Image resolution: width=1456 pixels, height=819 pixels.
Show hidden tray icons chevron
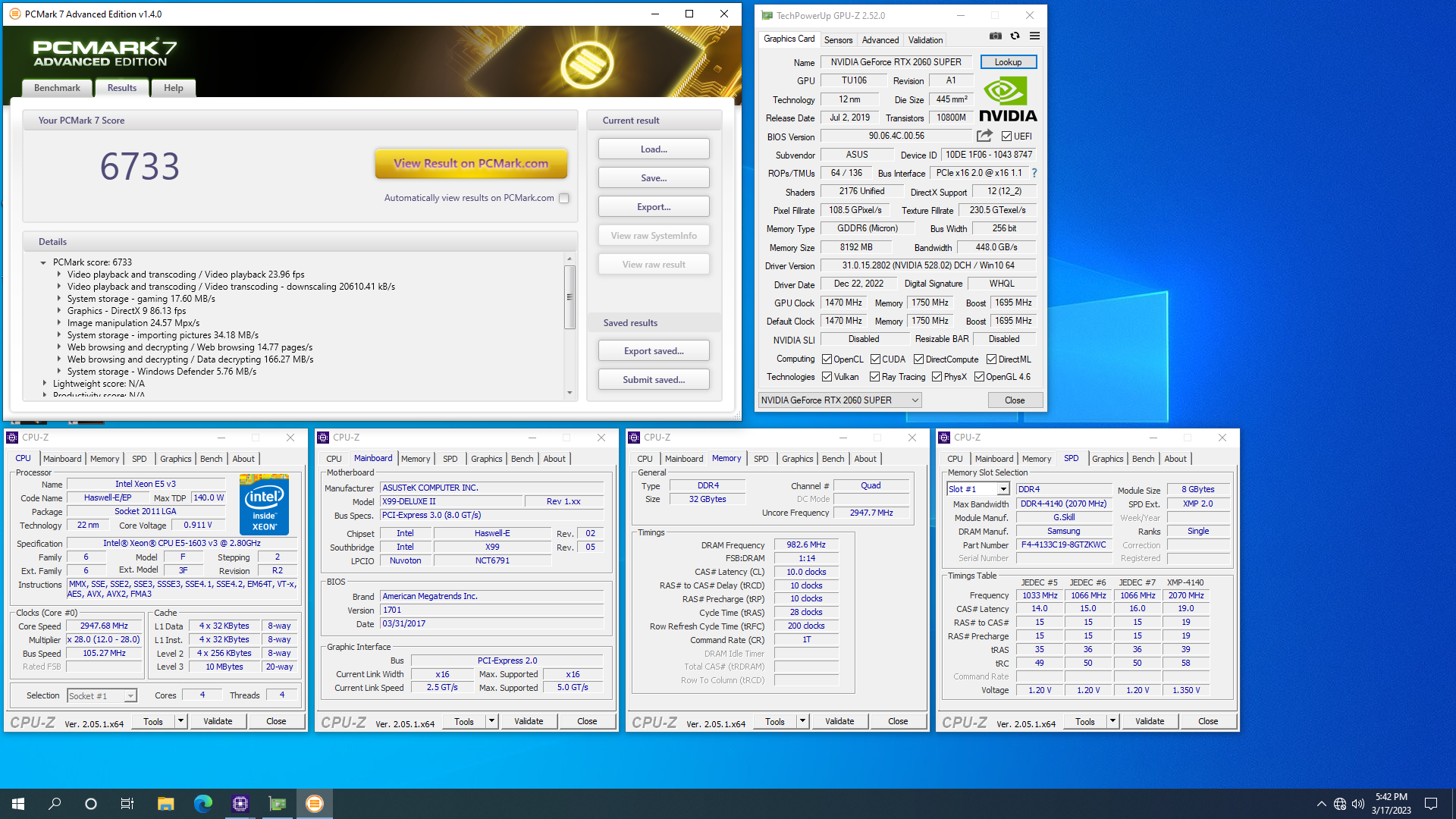(1322, 804)
